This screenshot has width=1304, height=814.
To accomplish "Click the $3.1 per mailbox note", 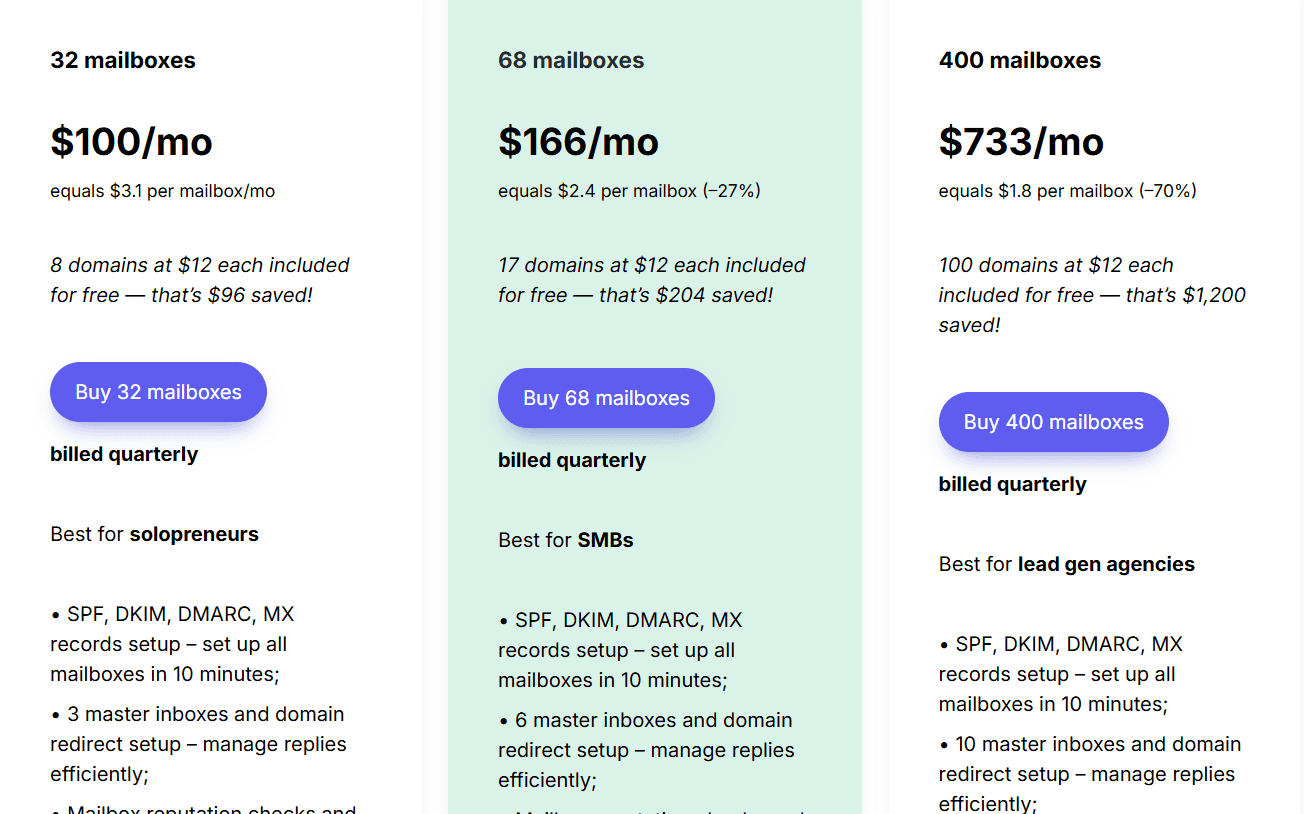I will (x=158, y=190).
